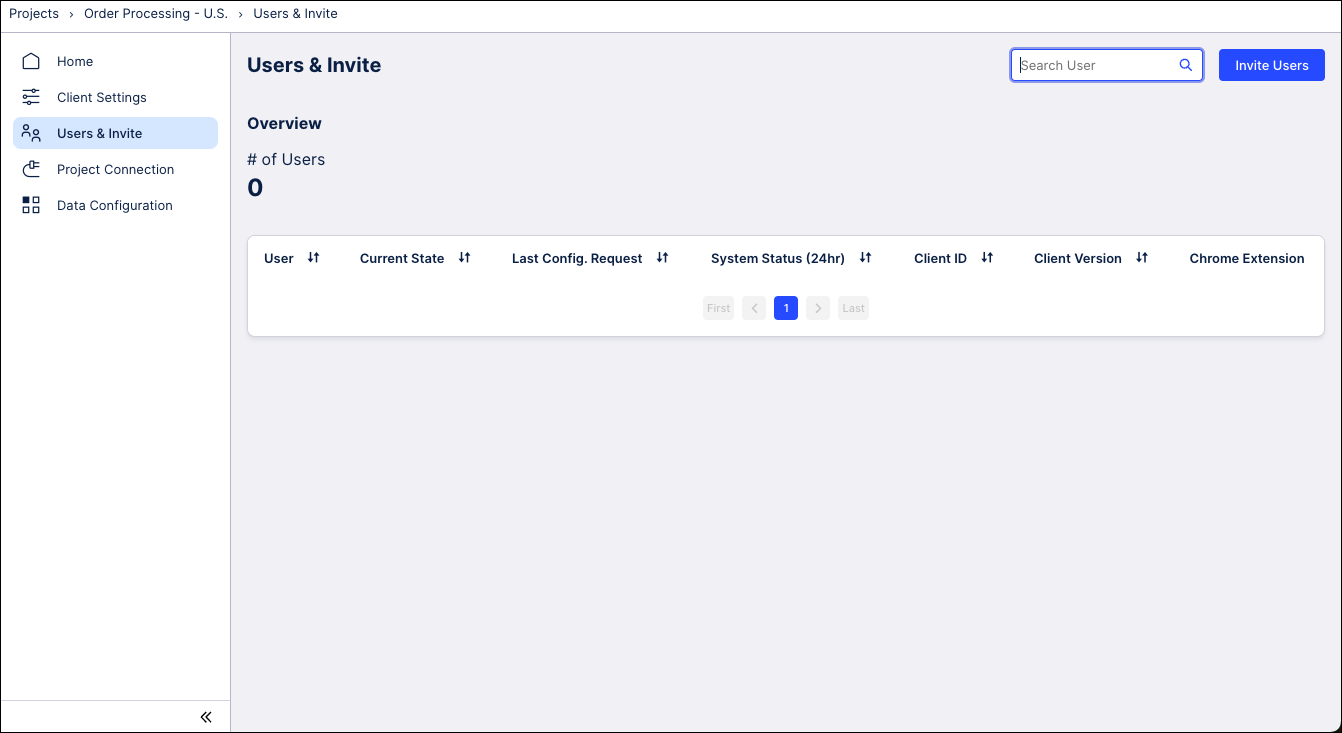Sort by Client Version column arrows
Image resolution: width=1342 pixels, height=733 pixels.
click(1142, 258)
